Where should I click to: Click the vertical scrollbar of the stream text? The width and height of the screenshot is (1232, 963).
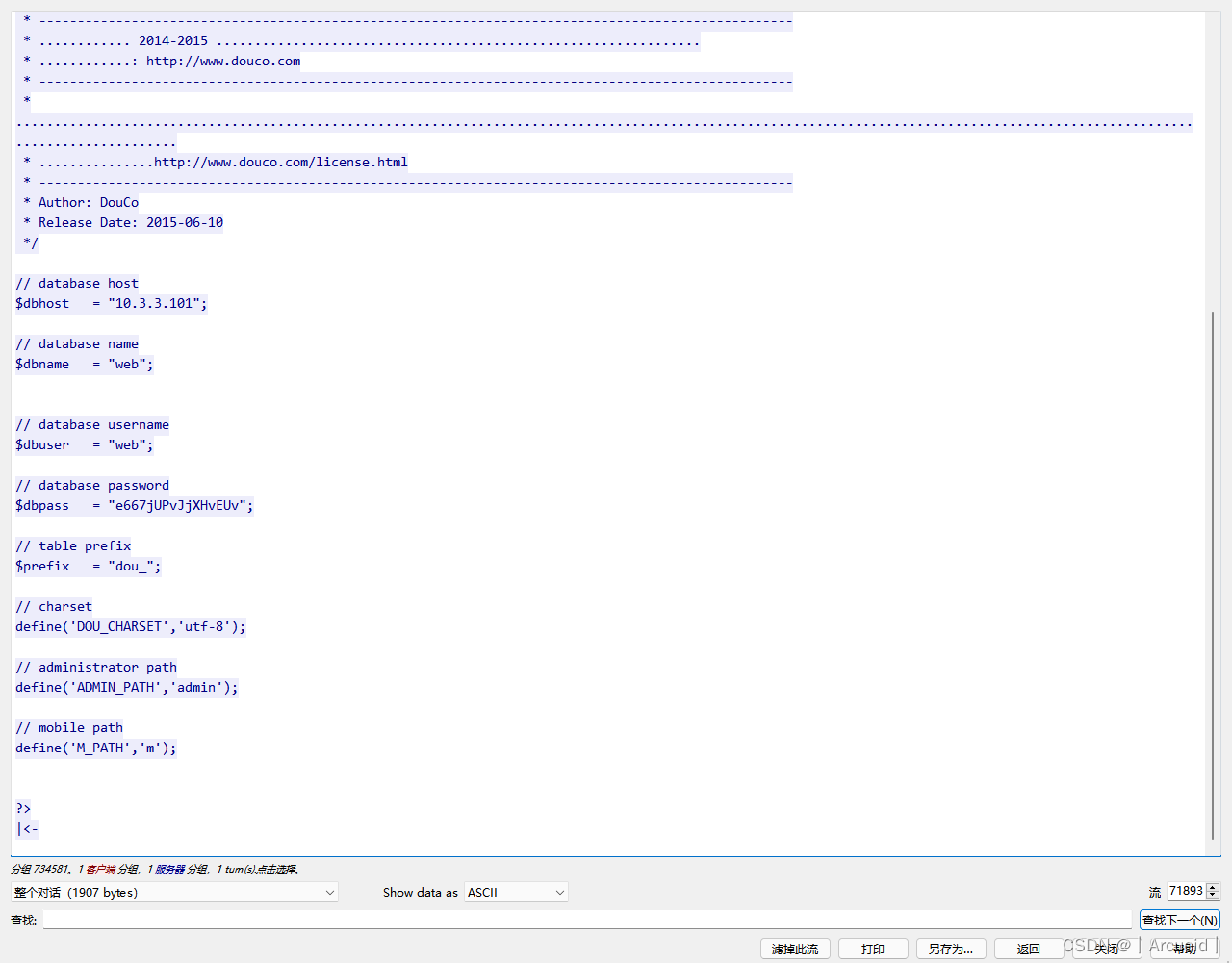tap(1213, 575)
